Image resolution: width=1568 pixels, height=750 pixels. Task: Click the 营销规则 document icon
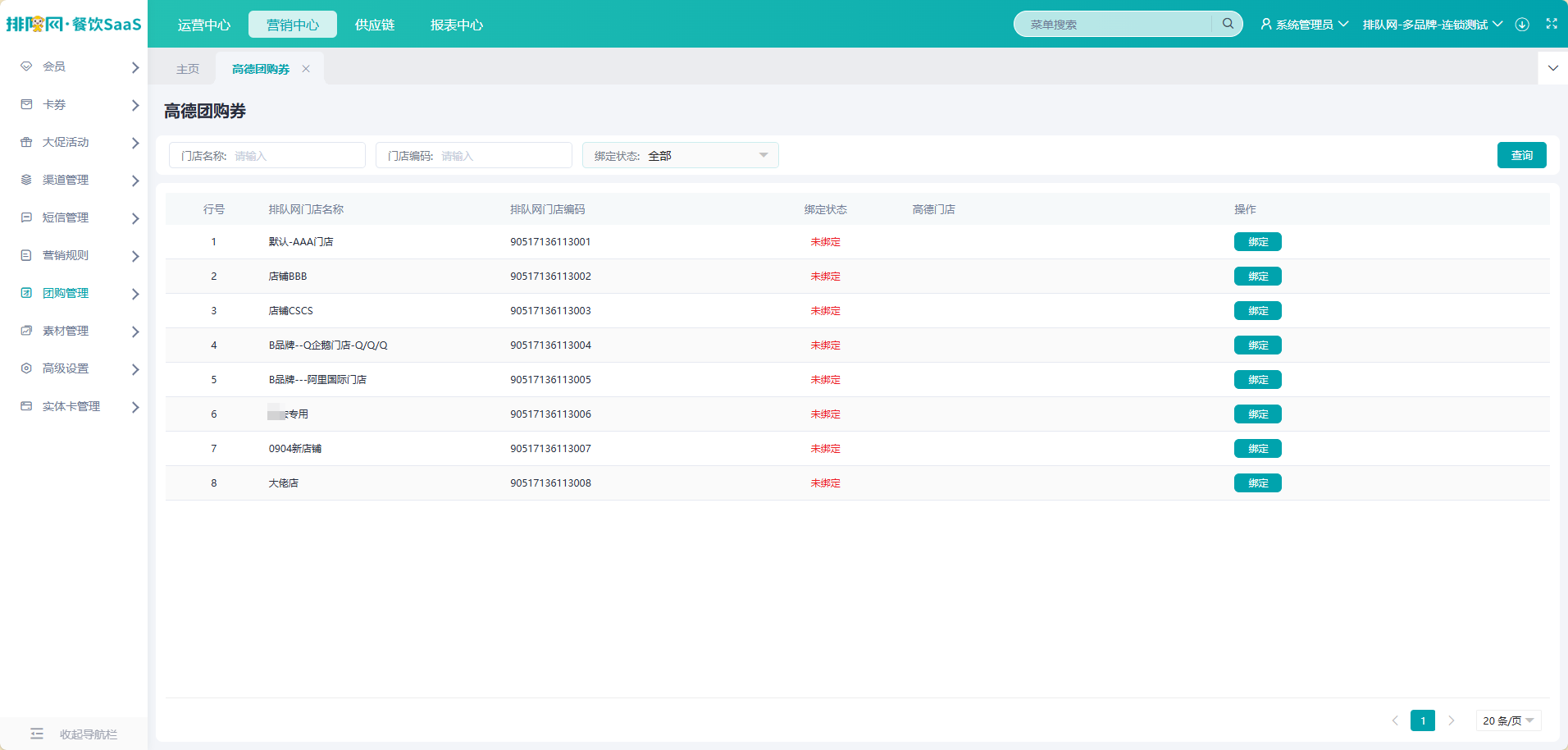26,255
